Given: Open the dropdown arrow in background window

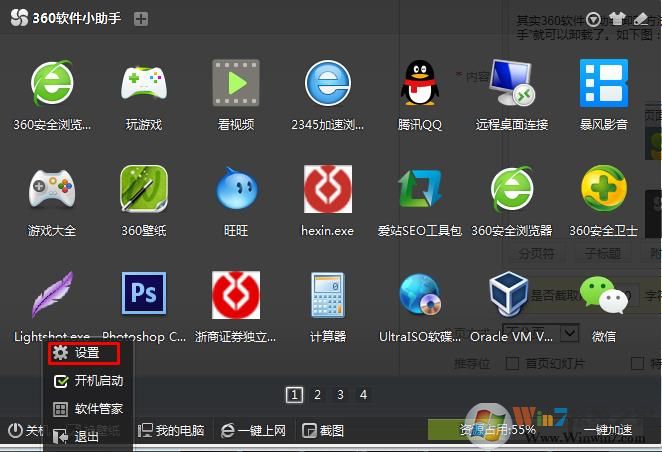Looking at the screenshot, I should [569, 333].
